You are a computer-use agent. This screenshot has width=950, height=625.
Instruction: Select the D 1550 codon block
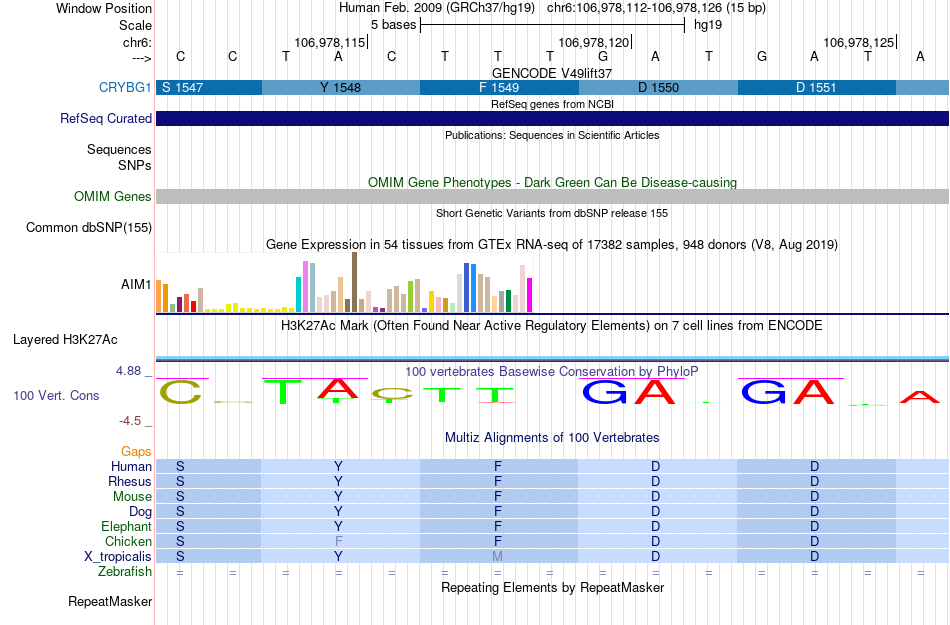[x=659, y=87]
